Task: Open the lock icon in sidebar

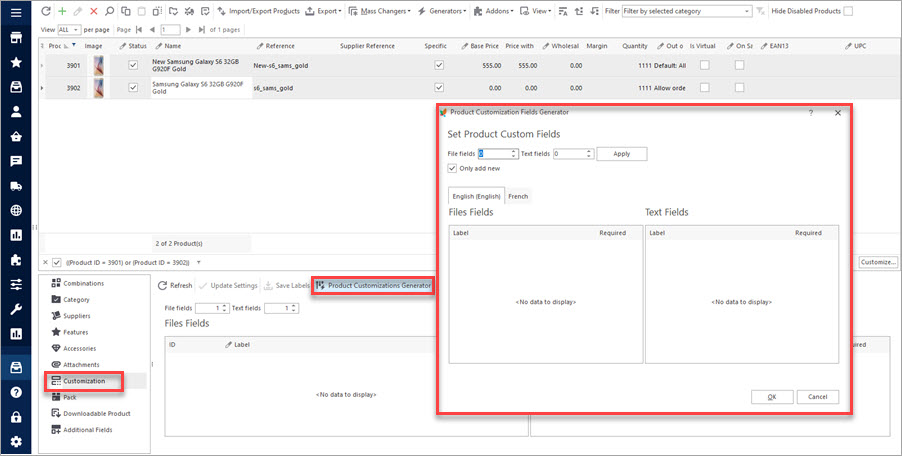Action: coord(16,417)
